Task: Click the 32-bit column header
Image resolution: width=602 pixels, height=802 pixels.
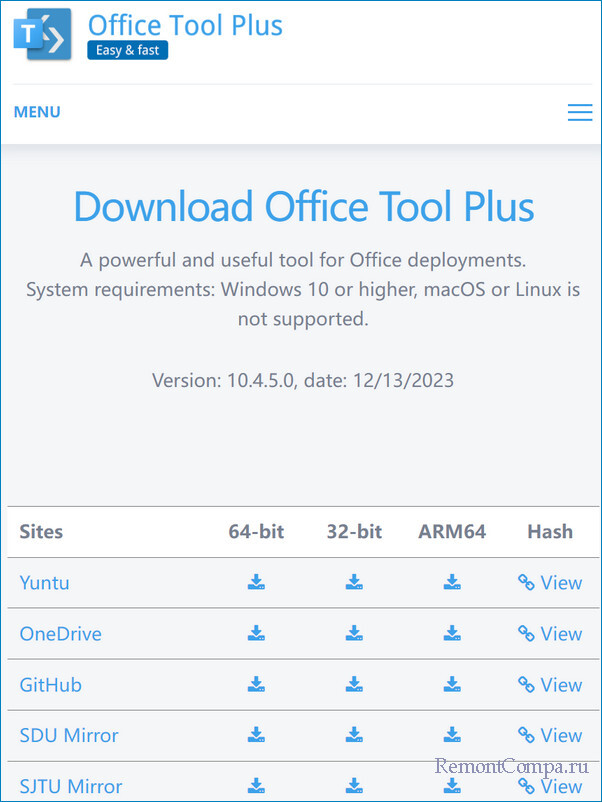Action: point(354,531)
